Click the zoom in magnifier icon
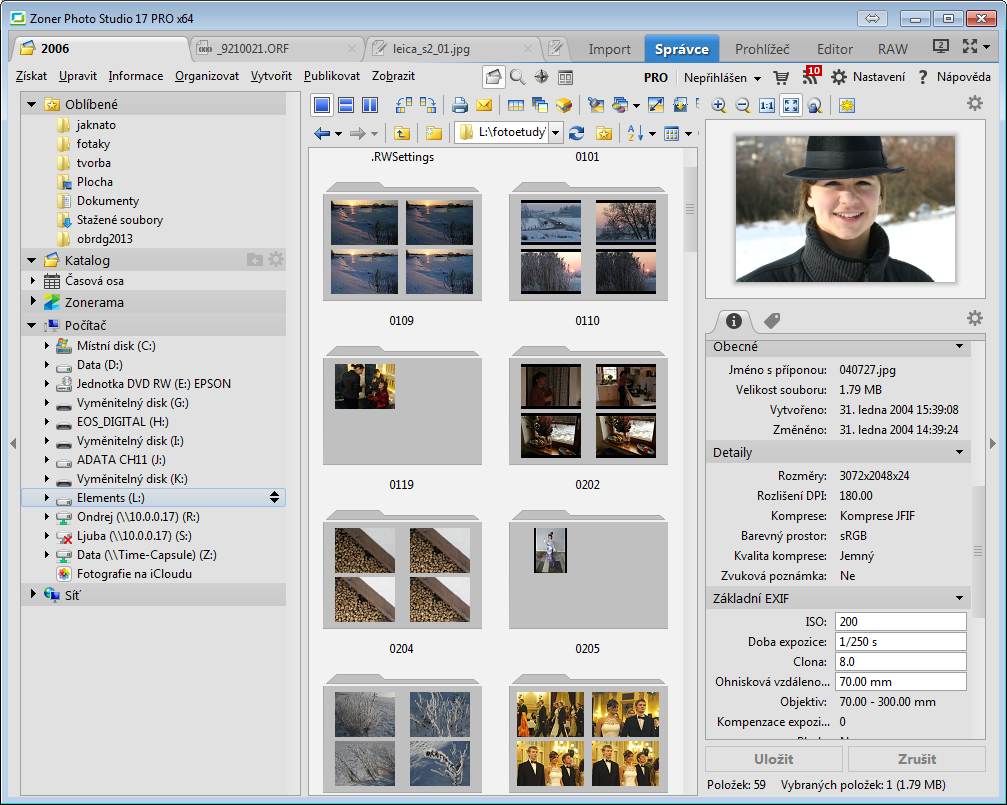 [x=718, y=105]
